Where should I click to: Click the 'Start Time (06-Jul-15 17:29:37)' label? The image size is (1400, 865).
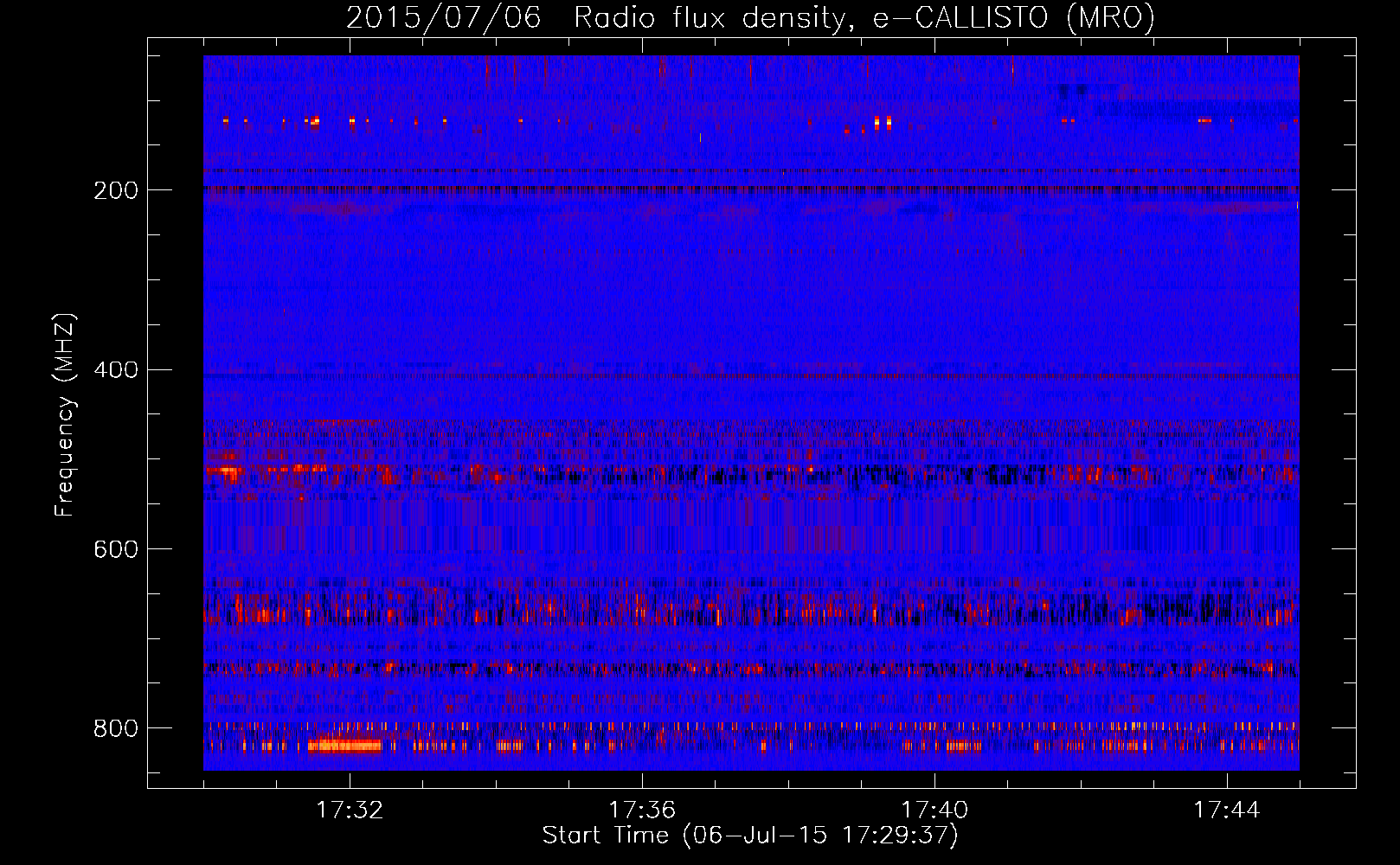click(x=750, y=836)
